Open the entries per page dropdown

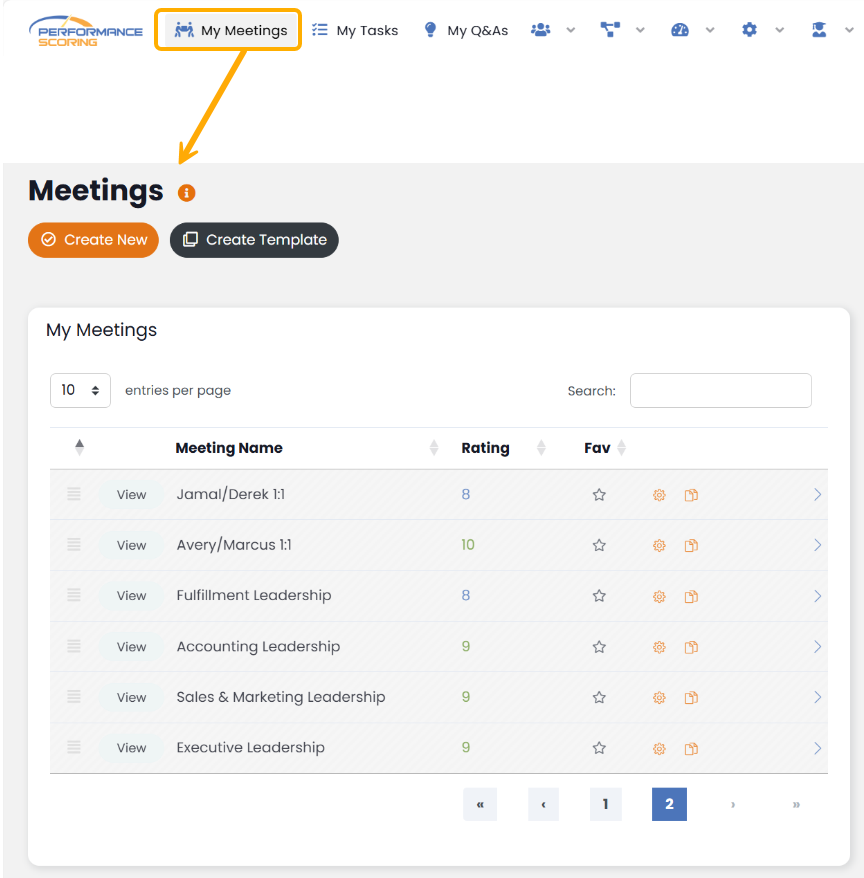pos(80,390)
